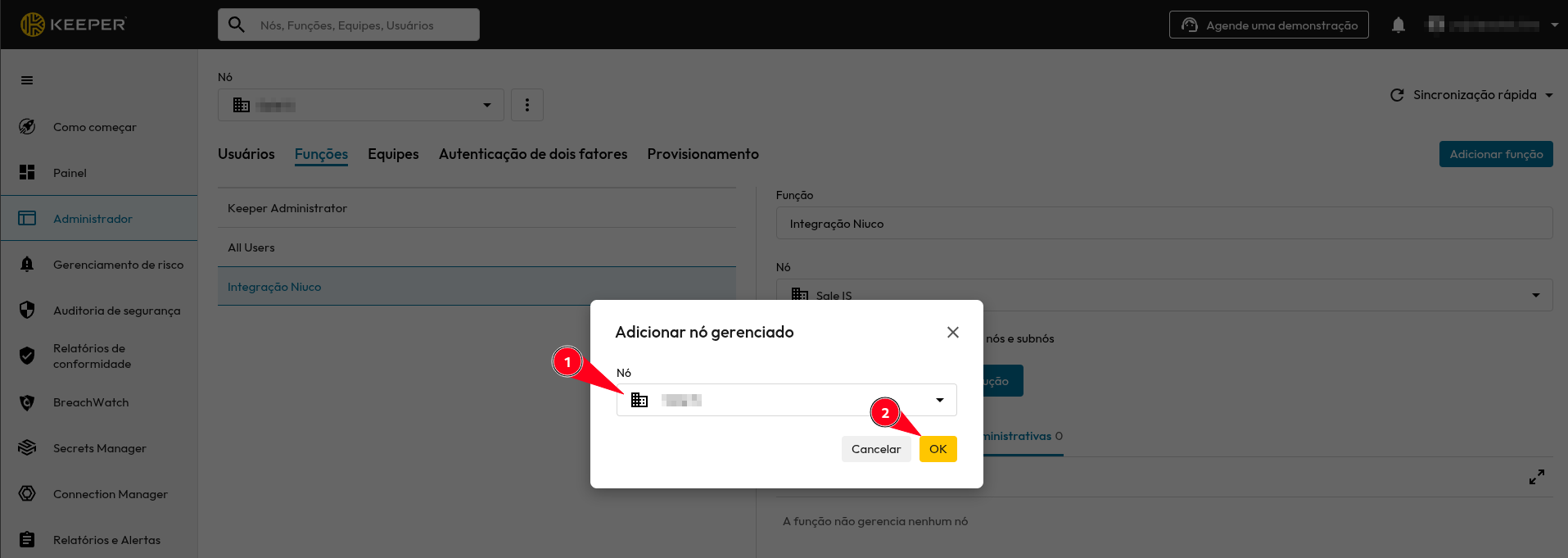Open Secrets Manager in the sidebar
1568x558 pixels.
coord(99,448)
